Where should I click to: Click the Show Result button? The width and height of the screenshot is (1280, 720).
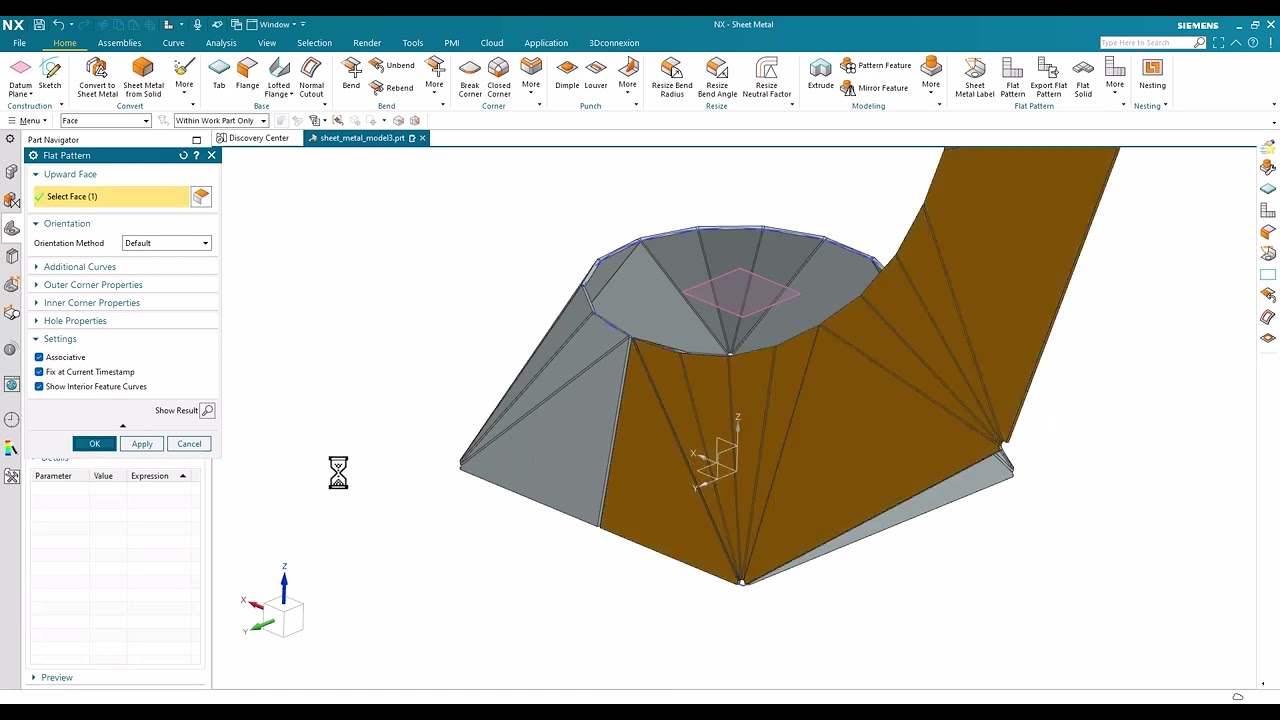click(207, 411)
